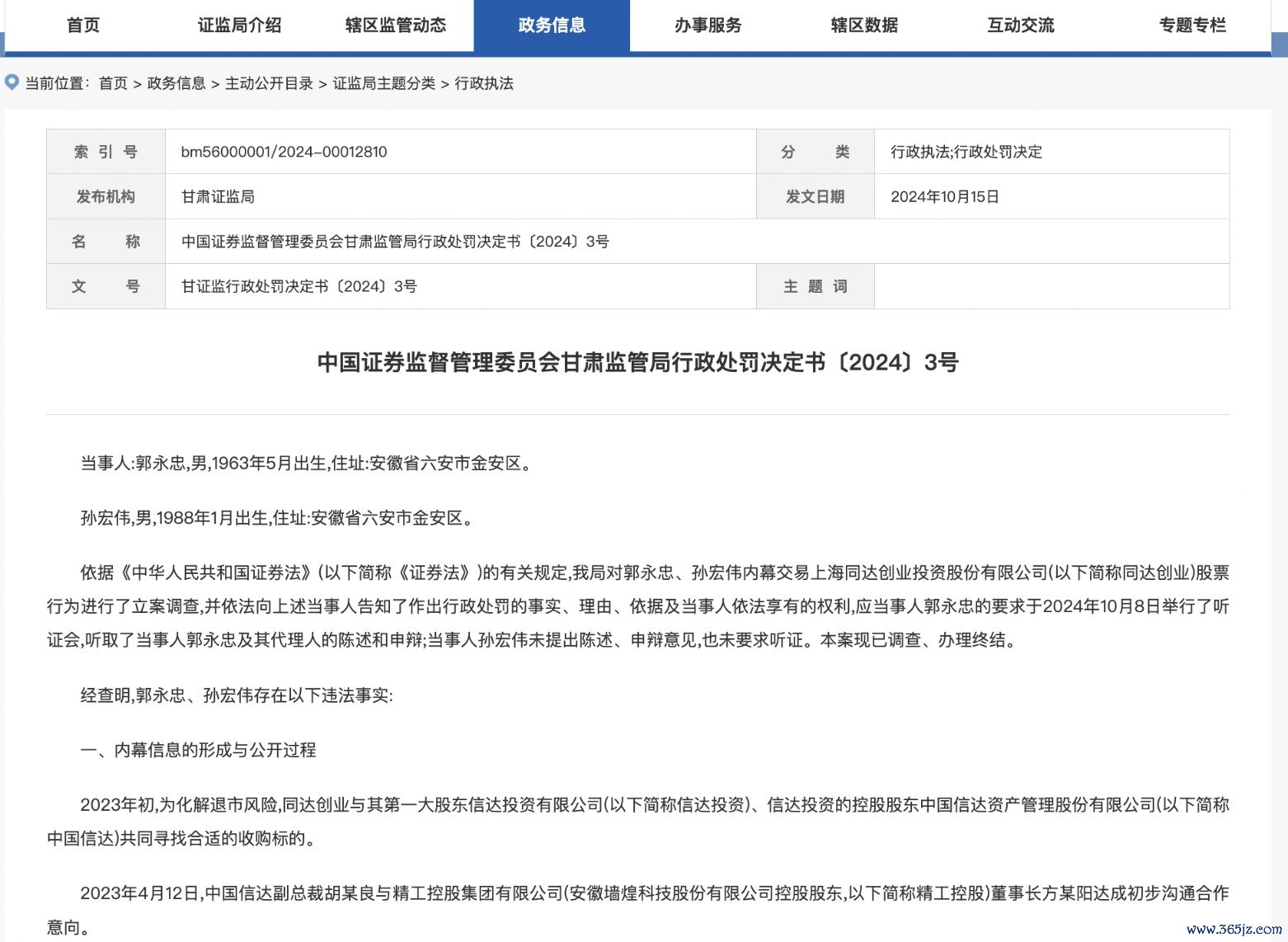Click the line 经查明,郭永忠、孙宏伟存在以下违法事实
This screenshot has height=942, width=1288.
click(x=237, y=695)
